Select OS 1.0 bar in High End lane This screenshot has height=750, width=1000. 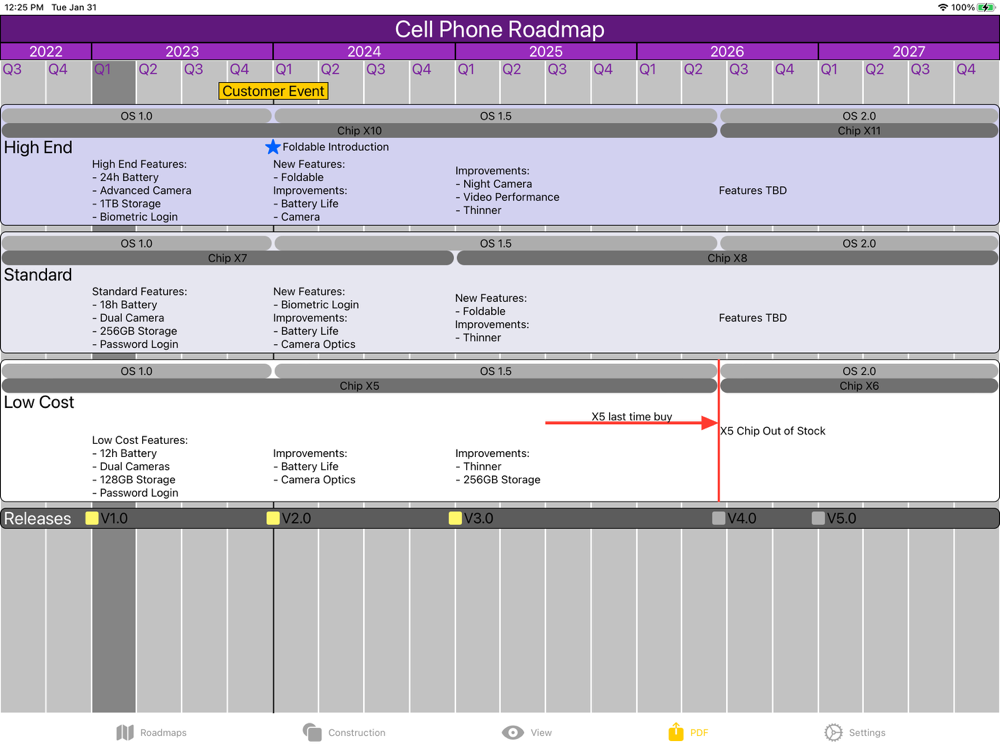pyautogui.click(x=136, y=116)
